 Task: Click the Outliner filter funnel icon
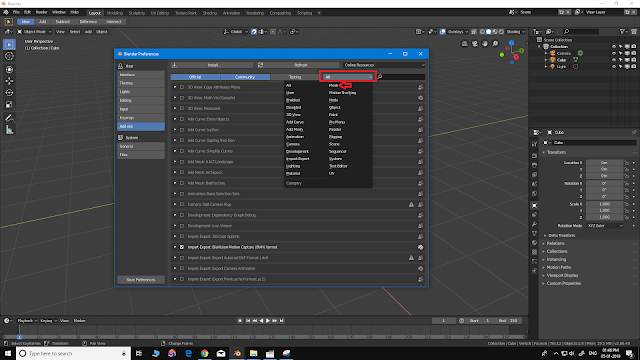[x=622, y=31]
